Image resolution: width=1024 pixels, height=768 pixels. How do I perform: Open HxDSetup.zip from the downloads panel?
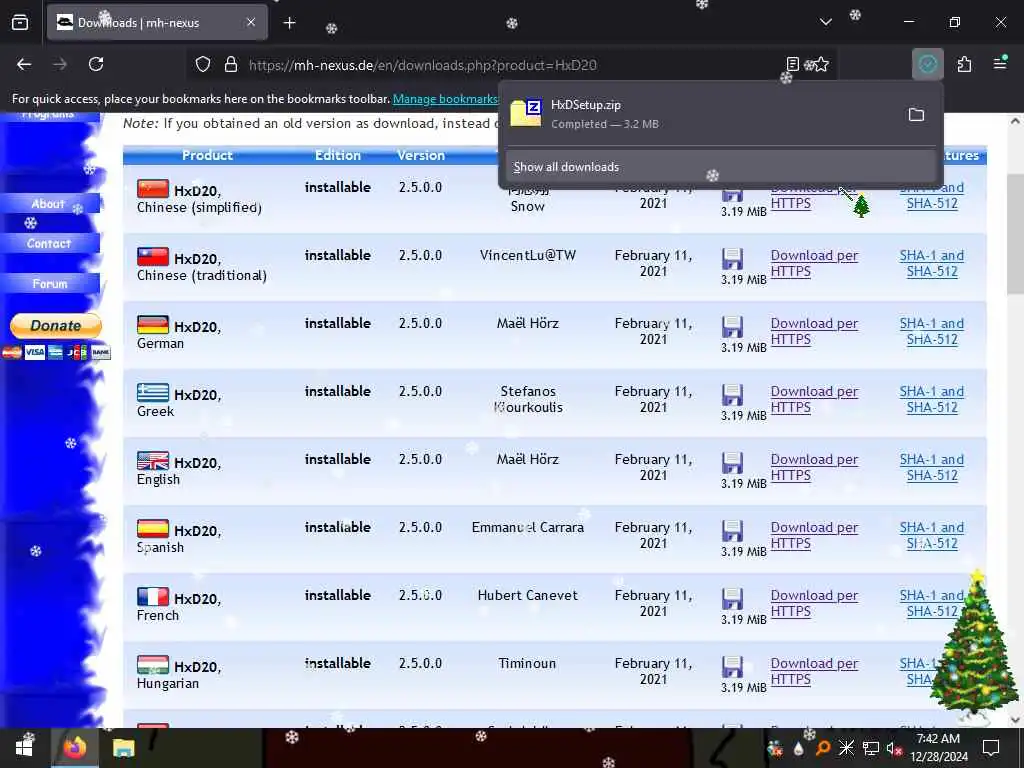point(699,114)
